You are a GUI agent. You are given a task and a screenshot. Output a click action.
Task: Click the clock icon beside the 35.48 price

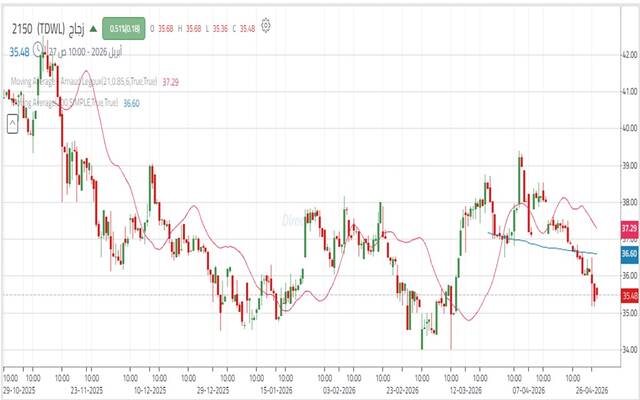[39, 48]
